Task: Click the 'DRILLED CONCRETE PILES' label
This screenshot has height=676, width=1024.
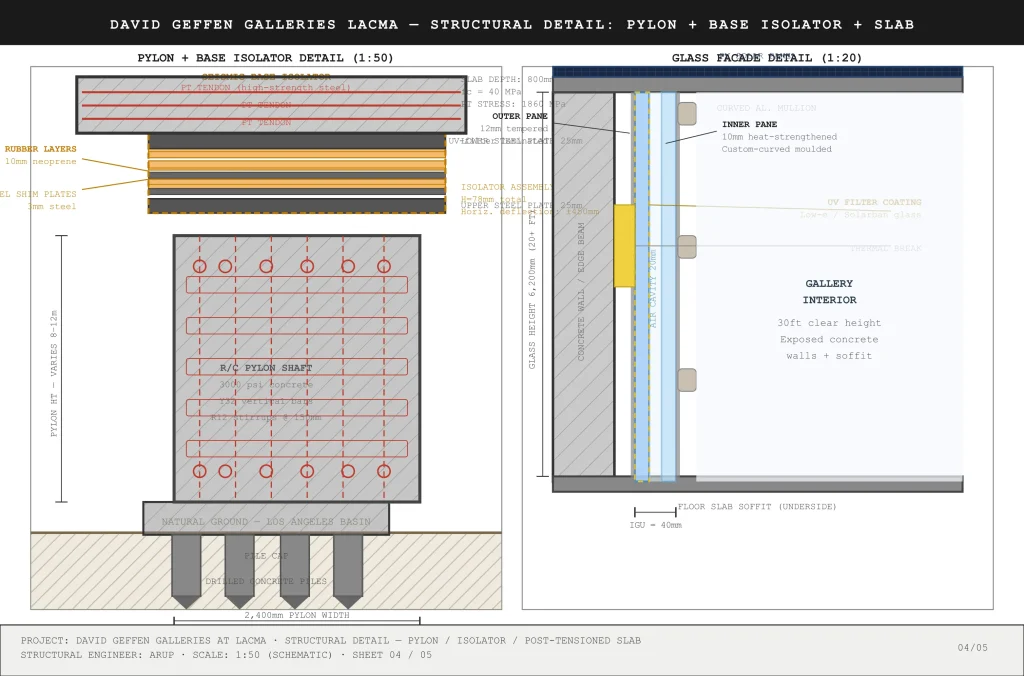Action: (266, 581)
